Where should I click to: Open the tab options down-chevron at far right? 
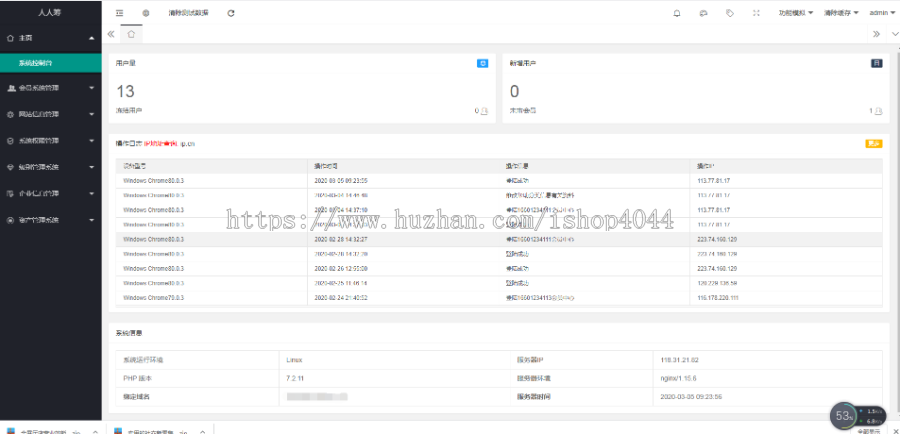click(x=895, y=34)
